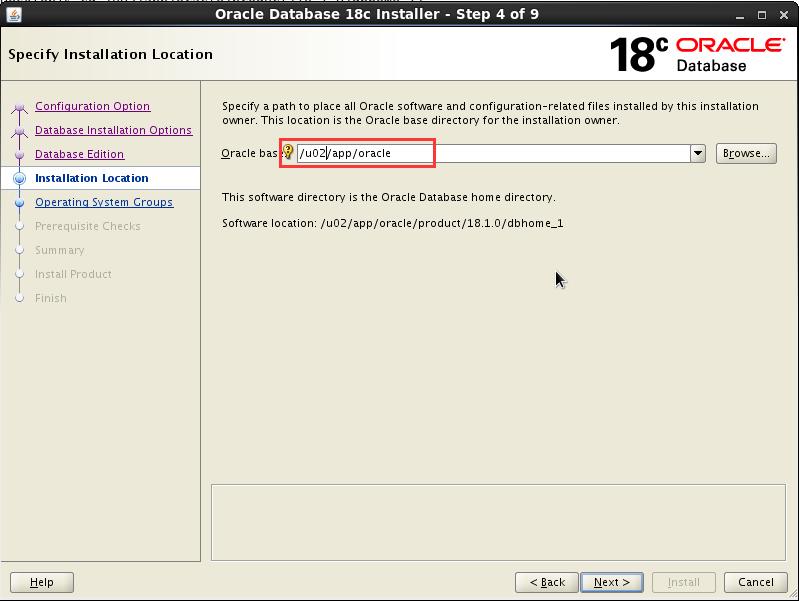Click the Operating System Groups step bullet icon
Viewport: 799px width, 601px height.
click(19, 203)
